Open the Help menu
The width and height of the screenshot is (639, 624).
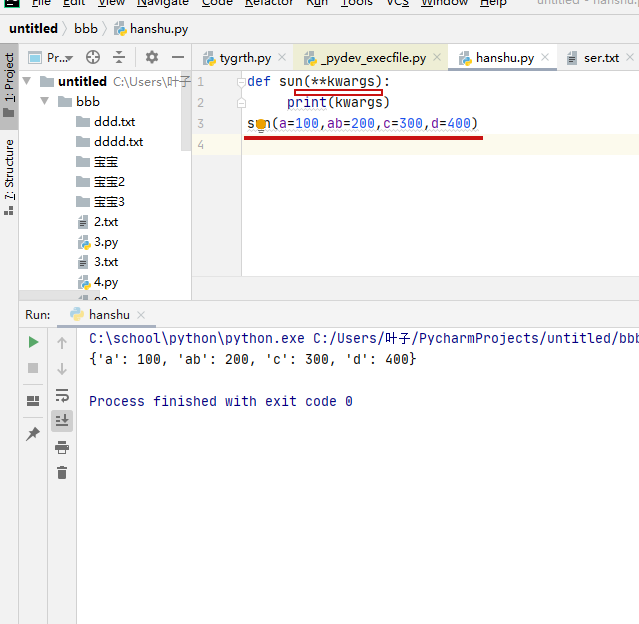pos(493,3)
